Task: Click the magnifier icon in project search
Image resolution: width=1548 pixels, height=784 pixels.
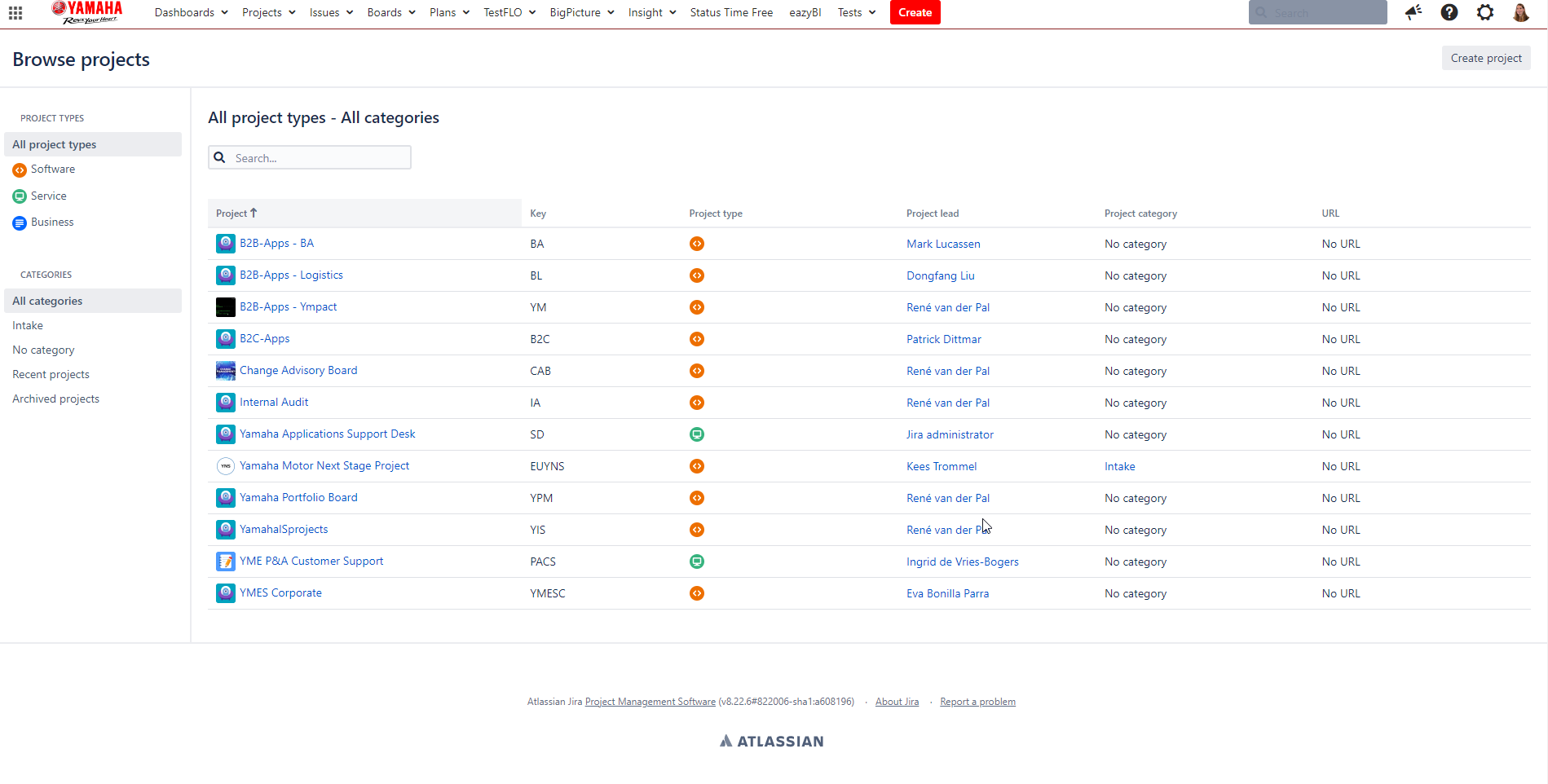Action: [219, 157]
